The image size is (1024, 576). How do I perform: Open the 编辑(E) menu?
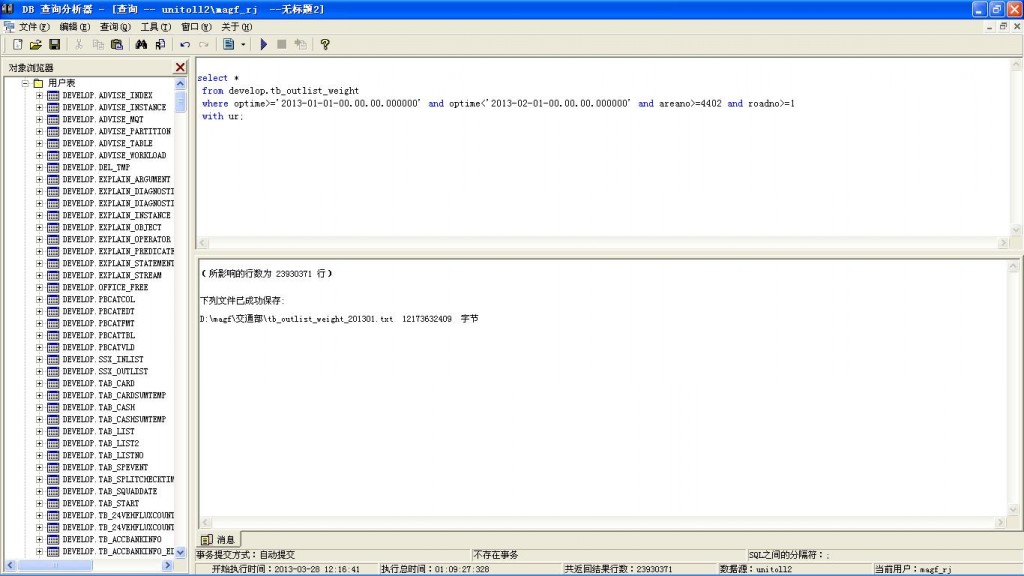(x=74, y=27)
